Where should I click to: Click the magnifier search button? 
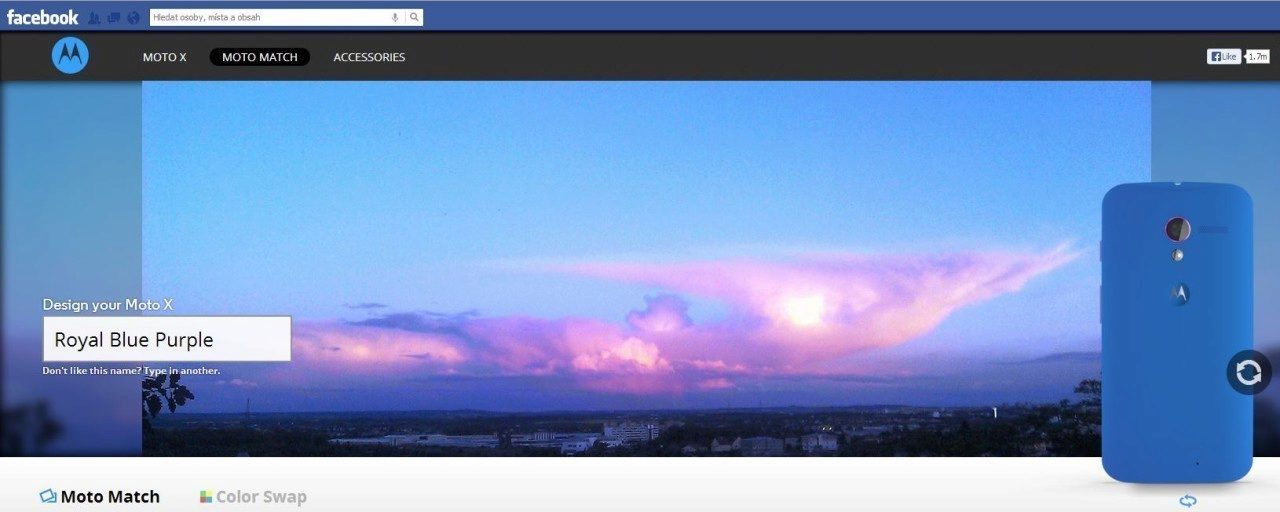pyautogui.click(x=414, y=17)
